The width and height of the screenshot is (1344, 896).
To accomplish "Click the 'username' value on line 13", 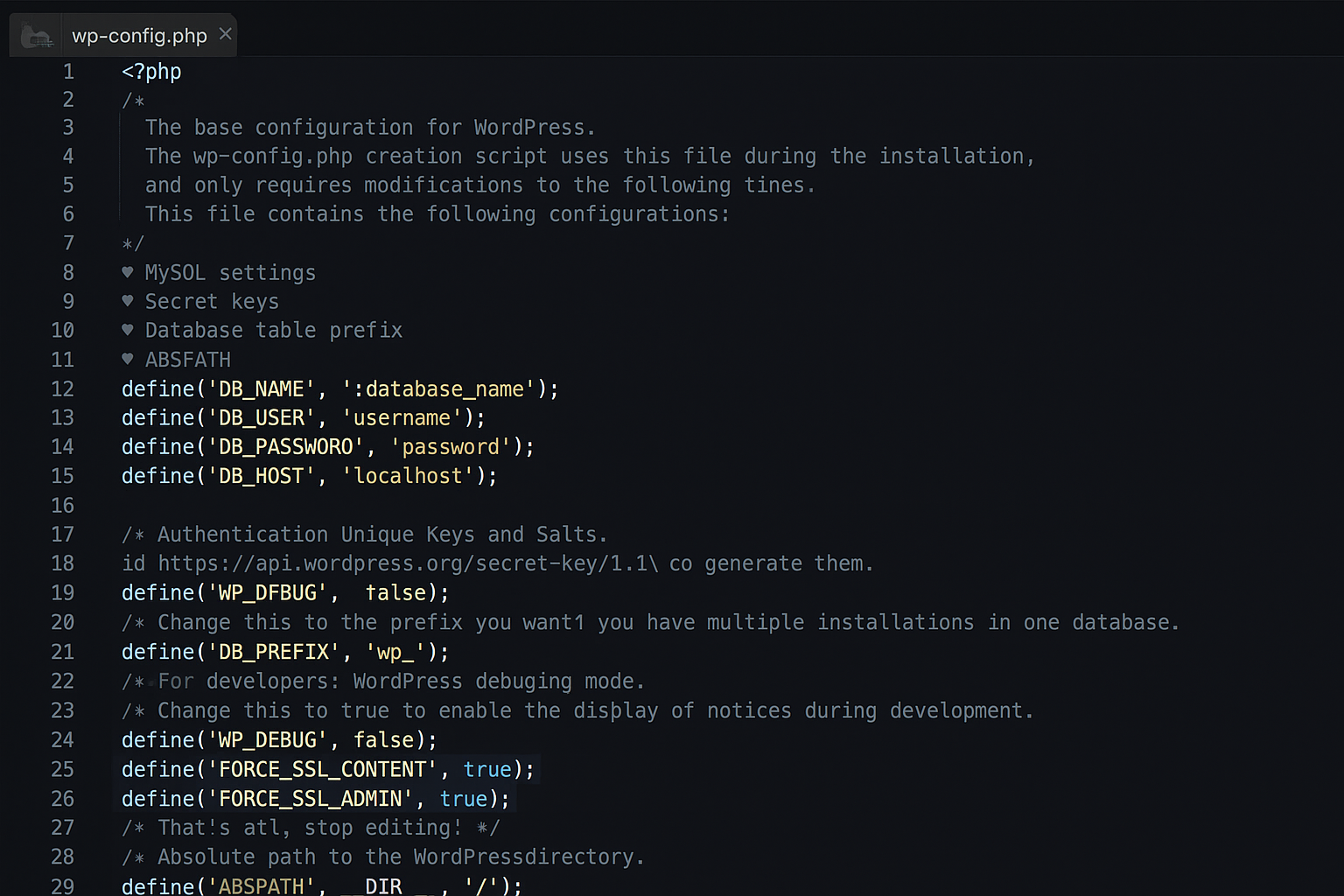I will (401, 418).
